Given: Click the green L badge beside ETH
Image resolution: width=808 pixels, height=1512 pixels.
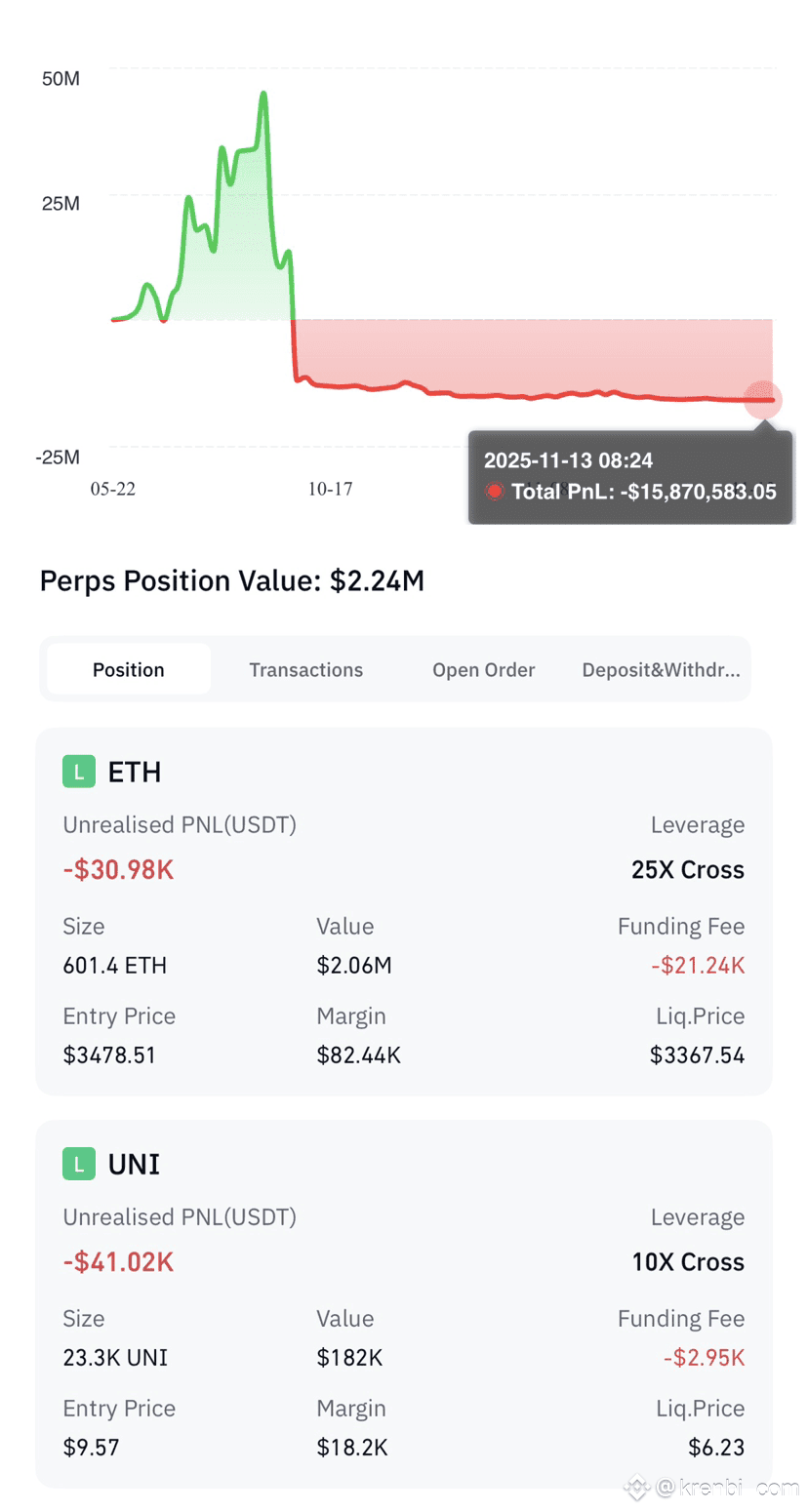Looking at the screenshot, I should click(x=79, y=773).
